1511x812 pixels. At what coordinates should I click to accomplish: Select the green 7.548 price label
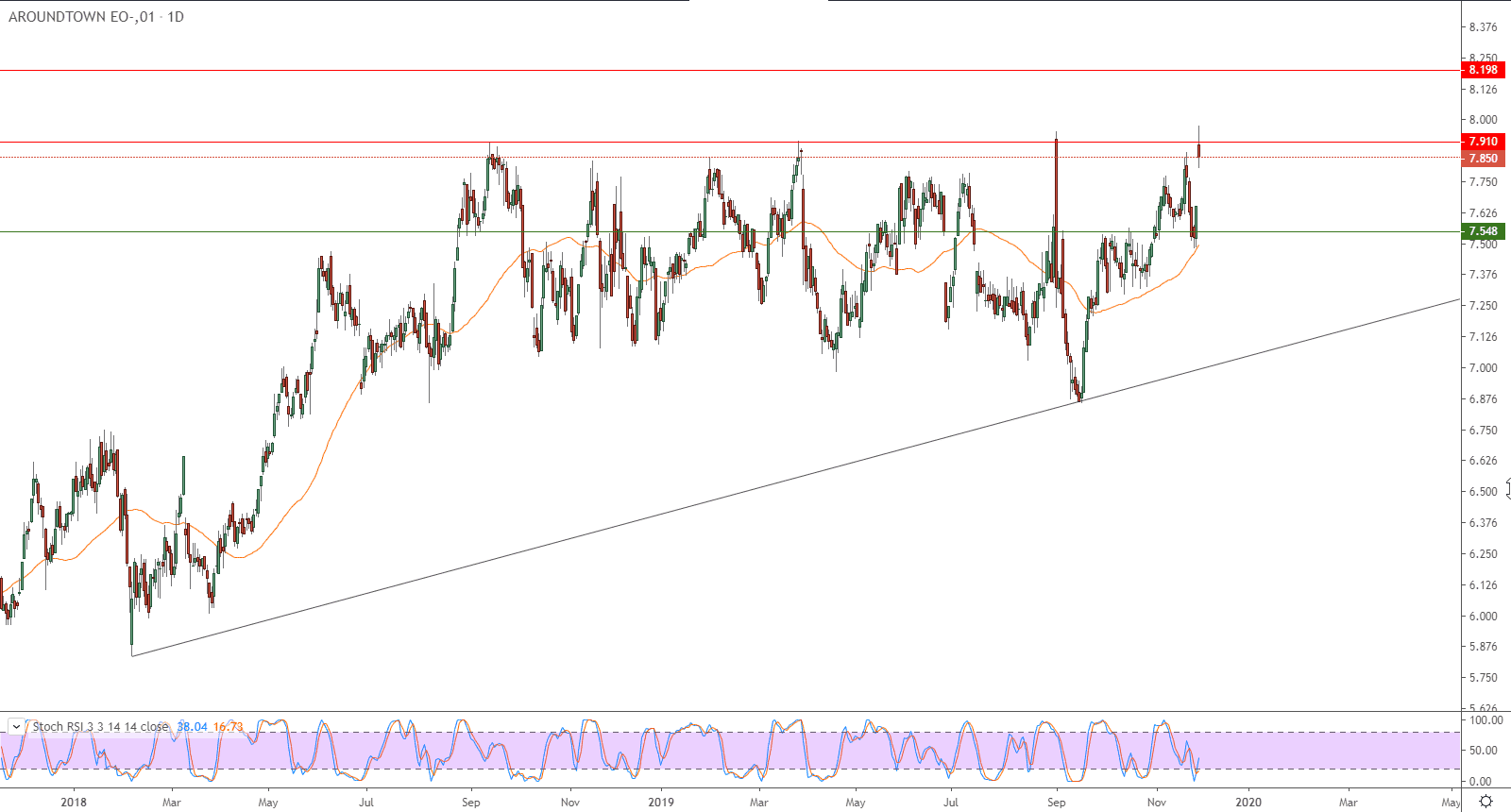tap(1483, 231)
